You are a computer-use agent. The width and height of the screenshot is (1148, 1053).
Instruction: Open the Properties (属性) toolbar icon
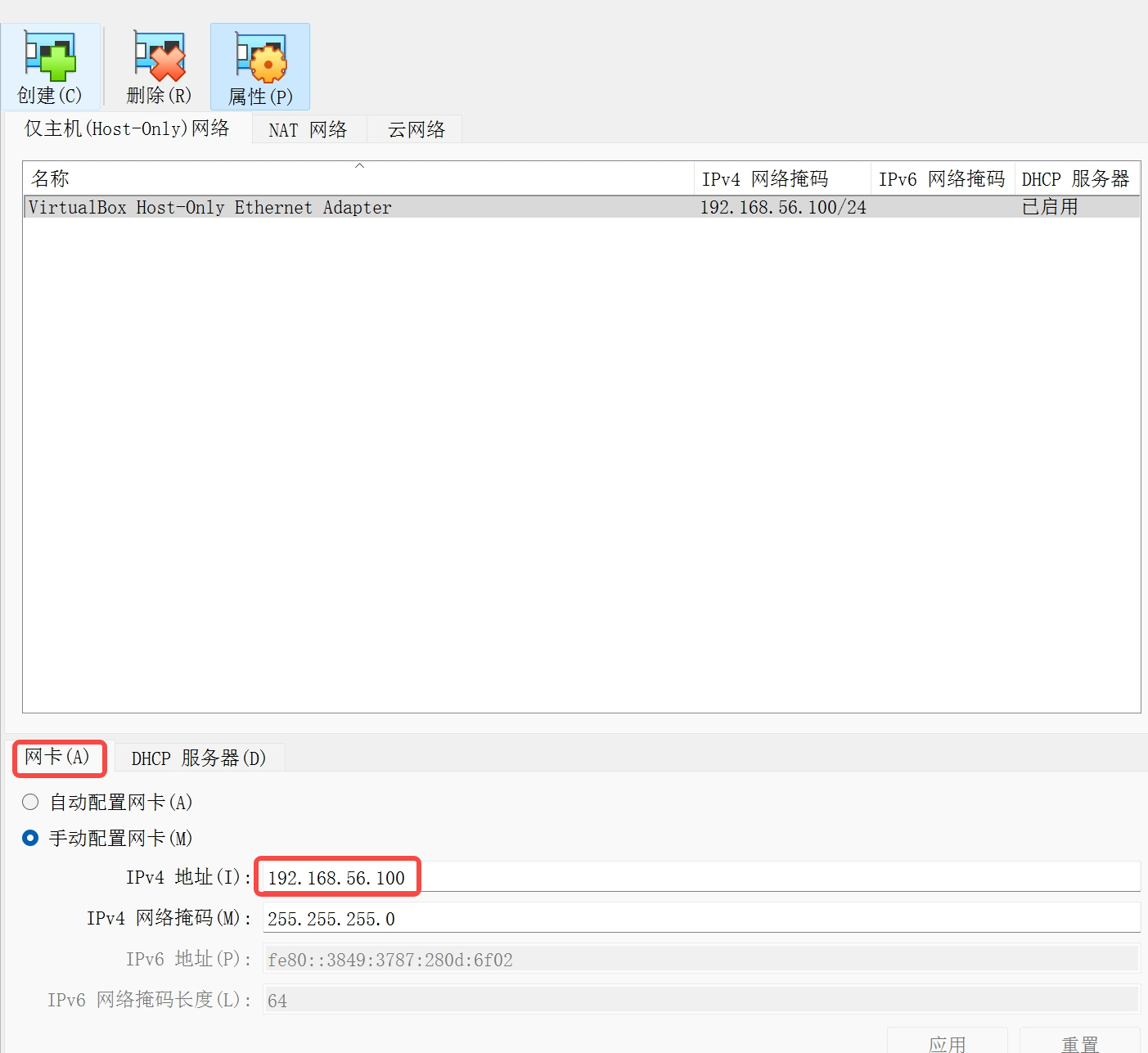(260, 66)
